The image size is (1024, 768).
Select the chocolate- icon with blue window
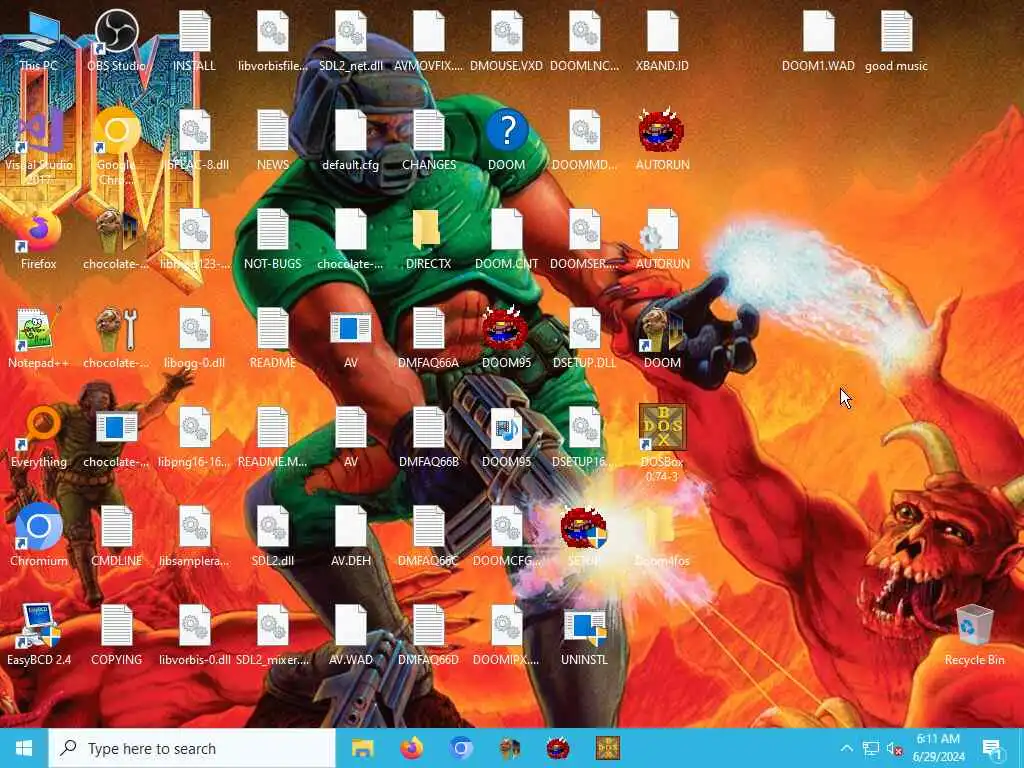click(x=116, y=438)
